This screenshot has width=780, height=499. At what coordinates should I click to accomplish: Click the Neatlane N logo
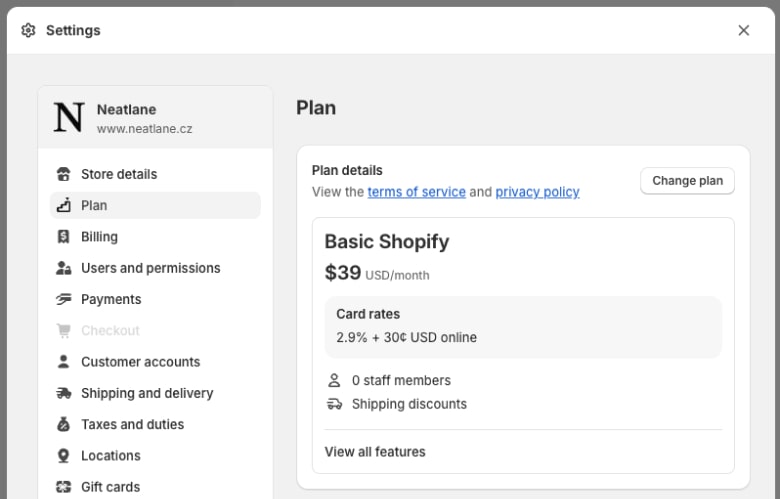69,117
